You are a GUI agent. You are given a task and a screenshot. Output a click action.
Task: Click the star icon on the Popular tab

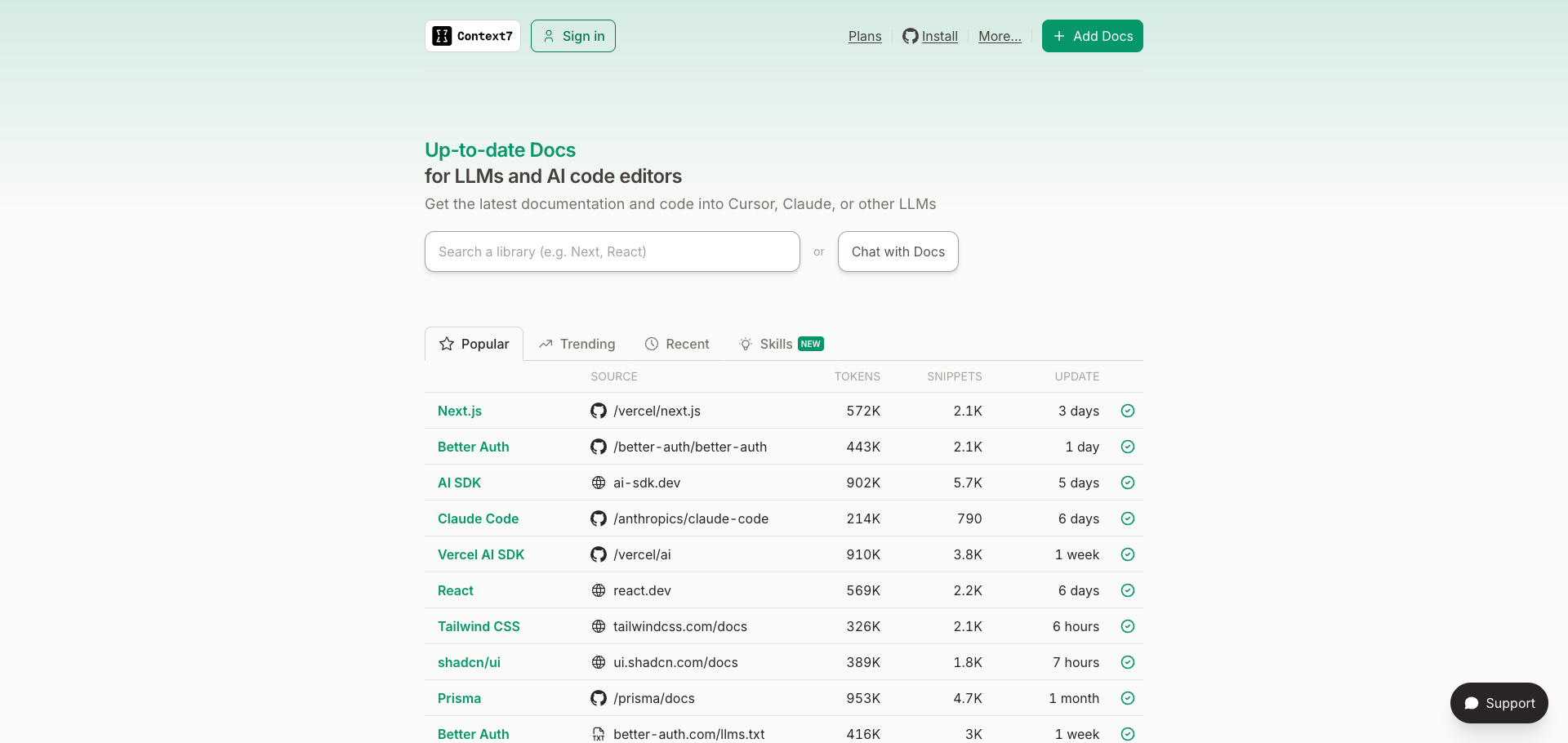[x=446, y=344]
